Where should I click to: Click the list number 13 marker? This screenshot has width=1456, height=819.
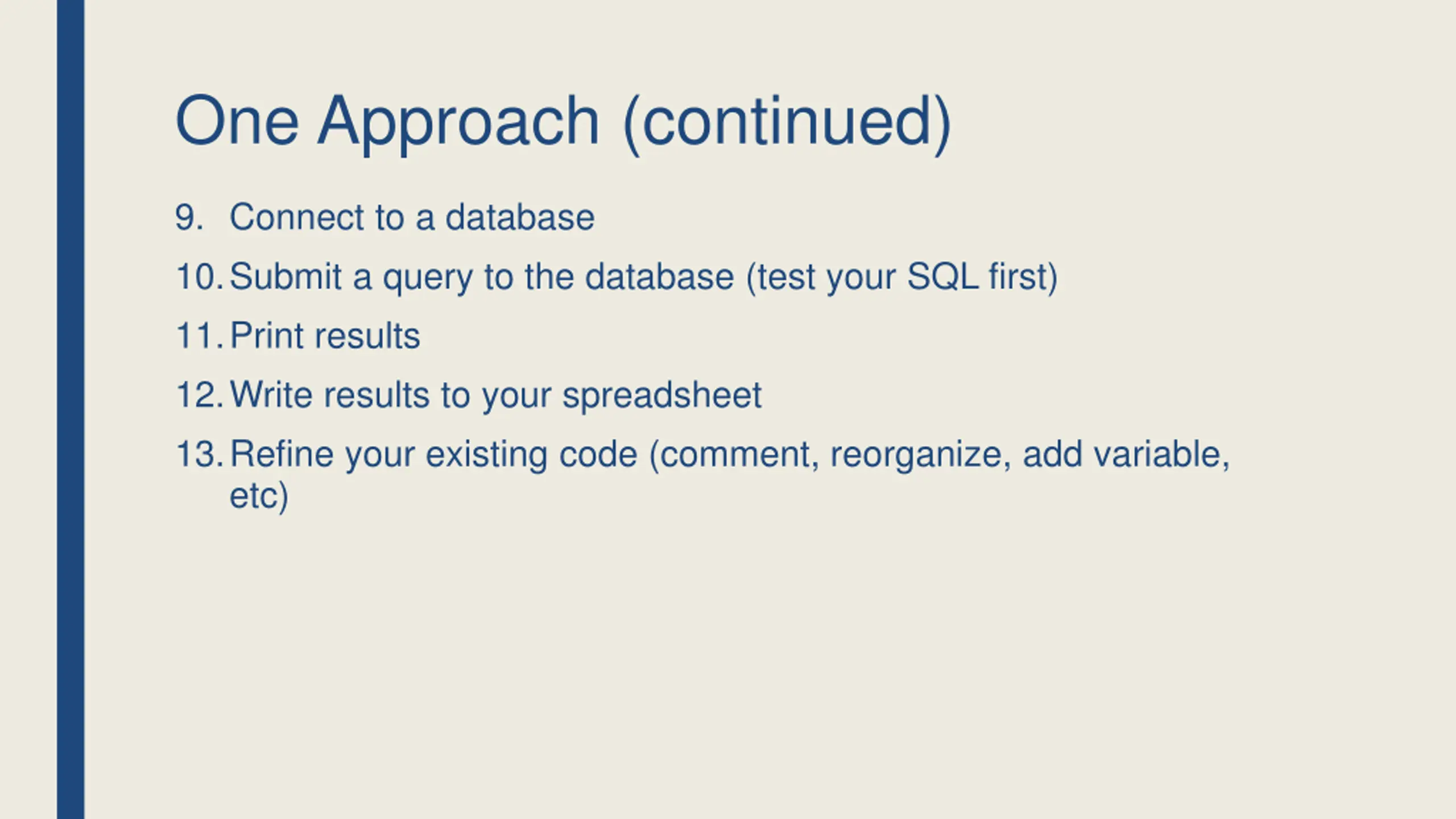coord(200,454)
